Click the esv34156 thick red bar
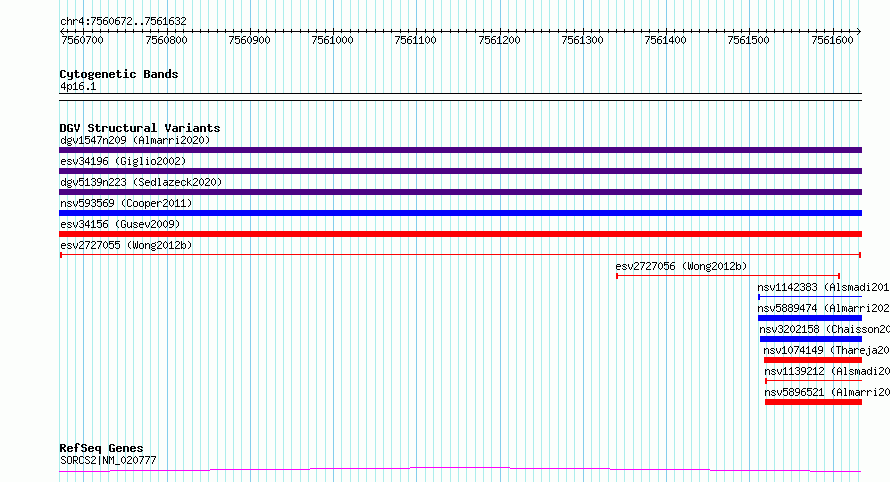This screenshot has width=890, height=482. point(460,234)
